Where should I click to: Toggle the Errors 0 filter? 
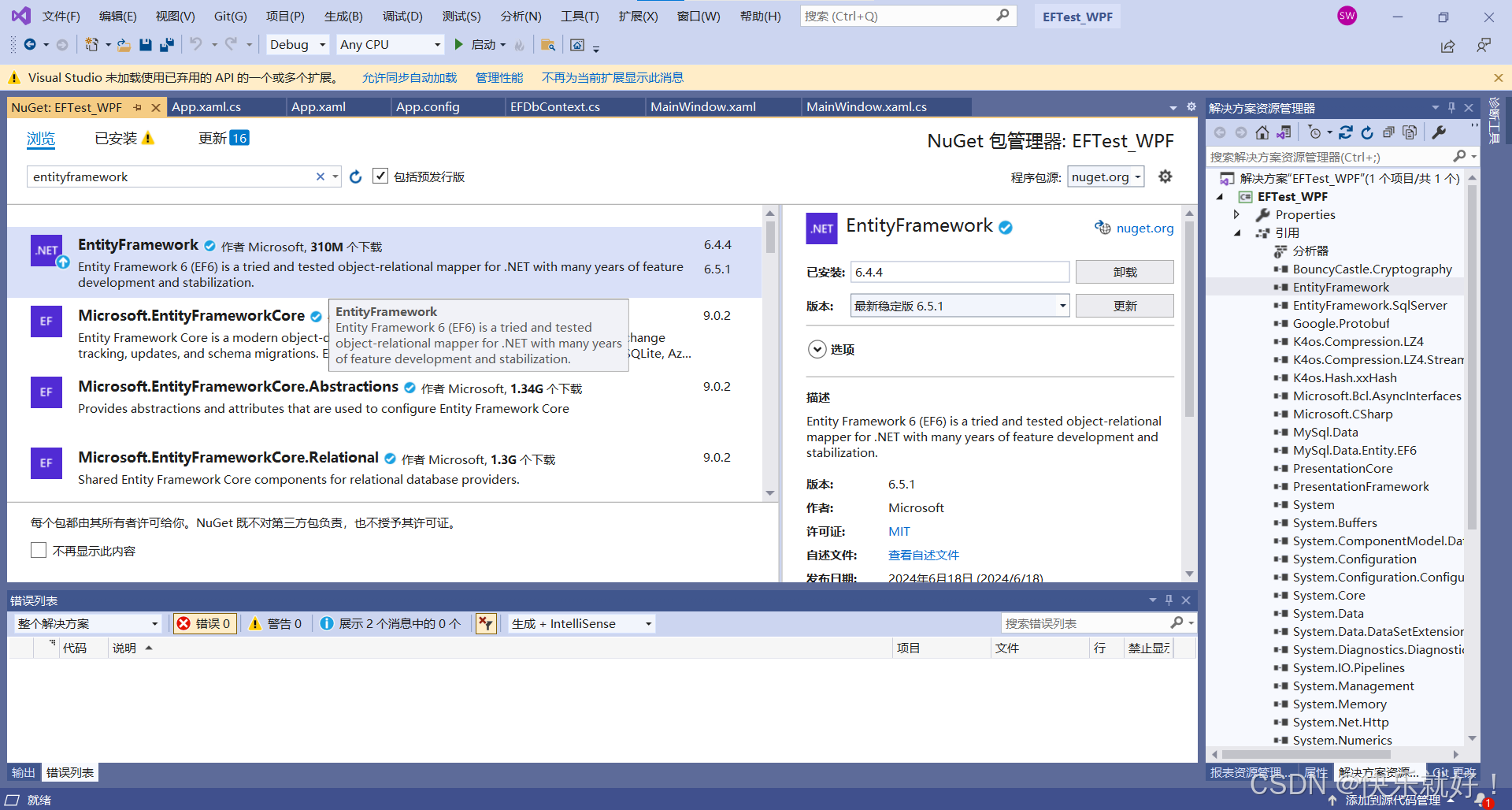pos(204,623)
